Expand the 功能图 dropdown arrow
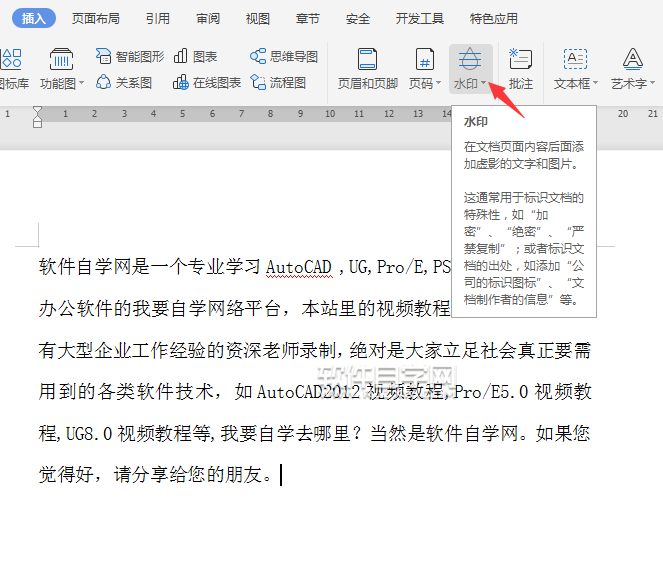The image size is (663, 586). click(82, 83)
